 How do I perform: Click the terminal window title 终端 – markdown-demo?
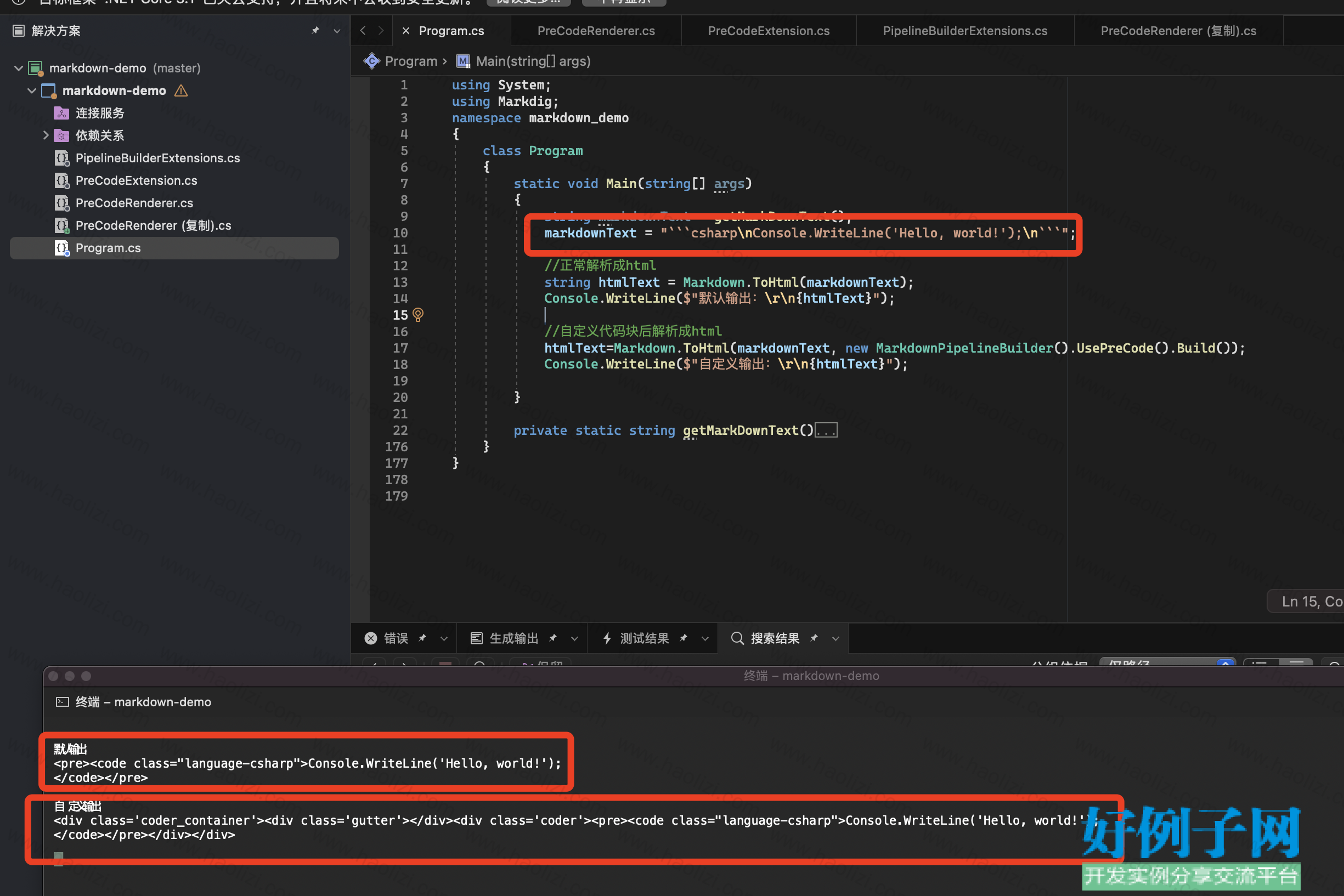point(811,676)
